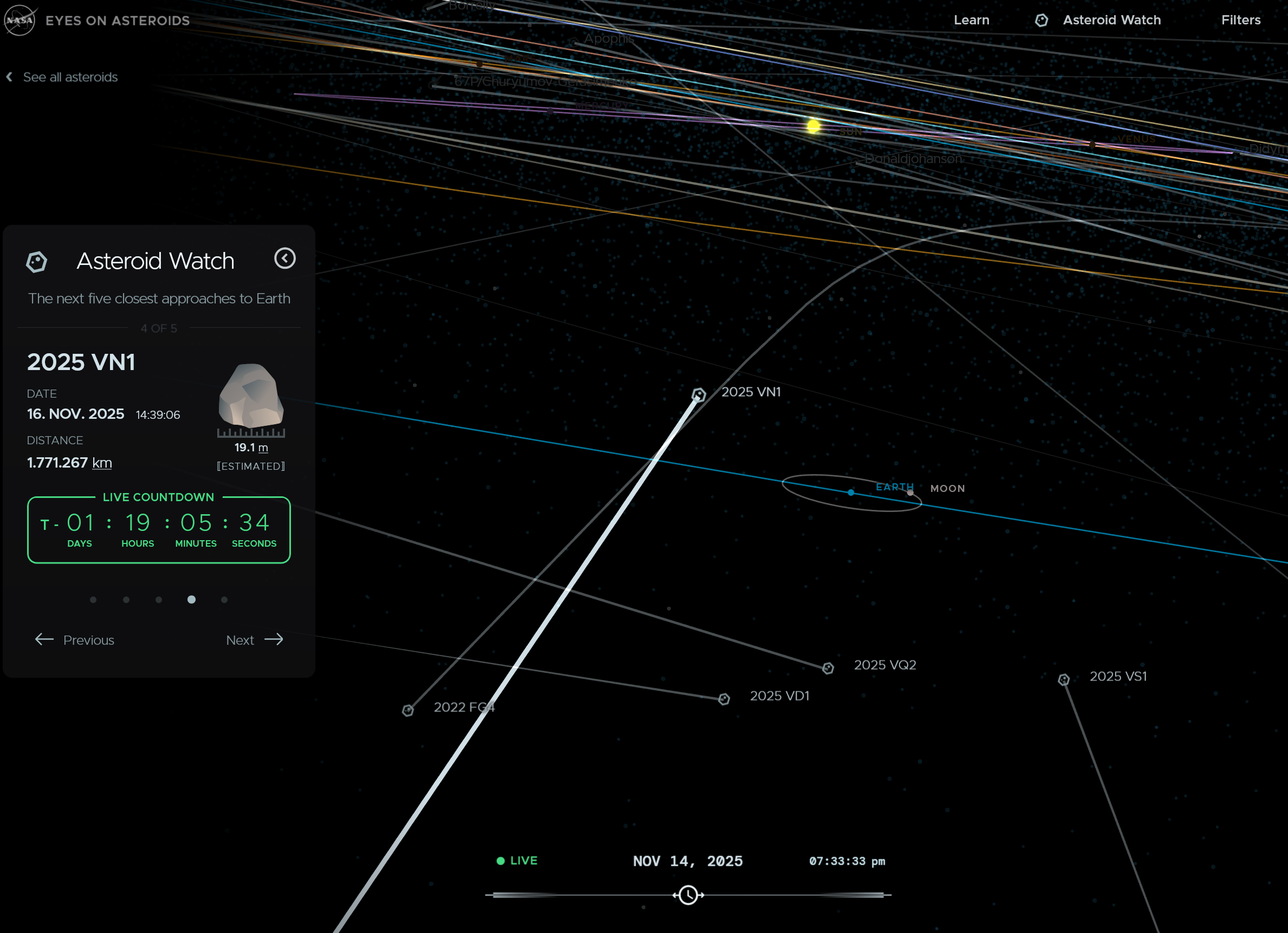This screenshot has width=1288, height=933.
Task: Jump to fifth closest-approach dot
Action: [x=224, y=600]
